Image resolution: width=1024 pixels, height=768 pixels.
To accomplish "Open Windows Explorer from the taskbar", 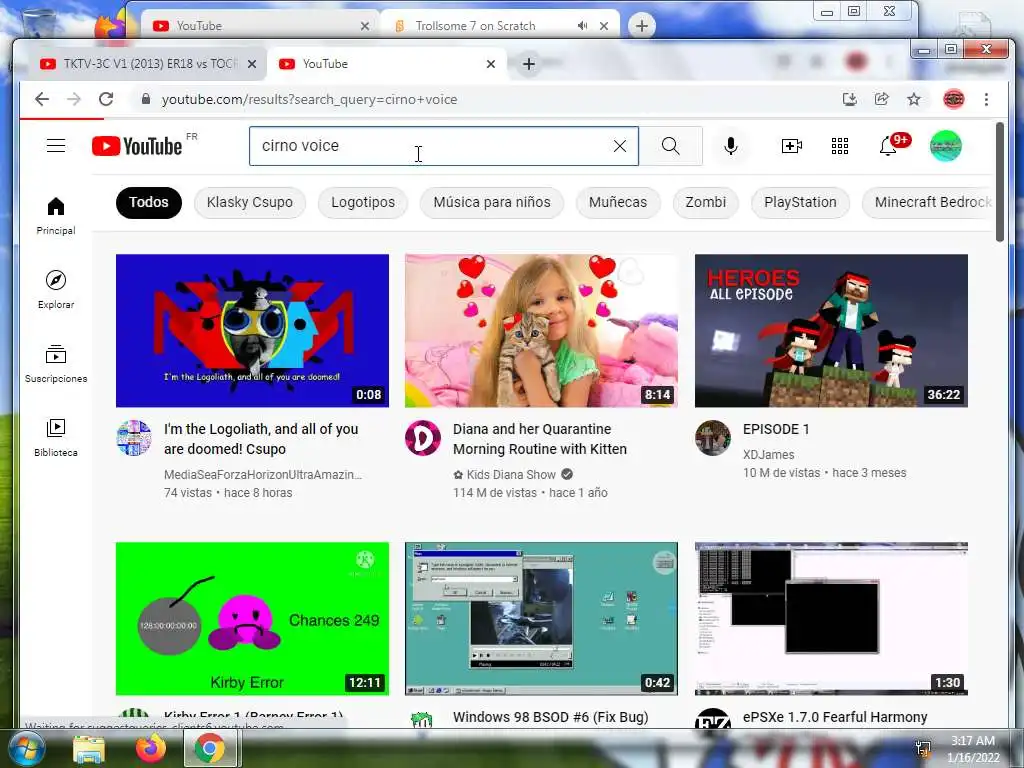I will tap(89, 748).
